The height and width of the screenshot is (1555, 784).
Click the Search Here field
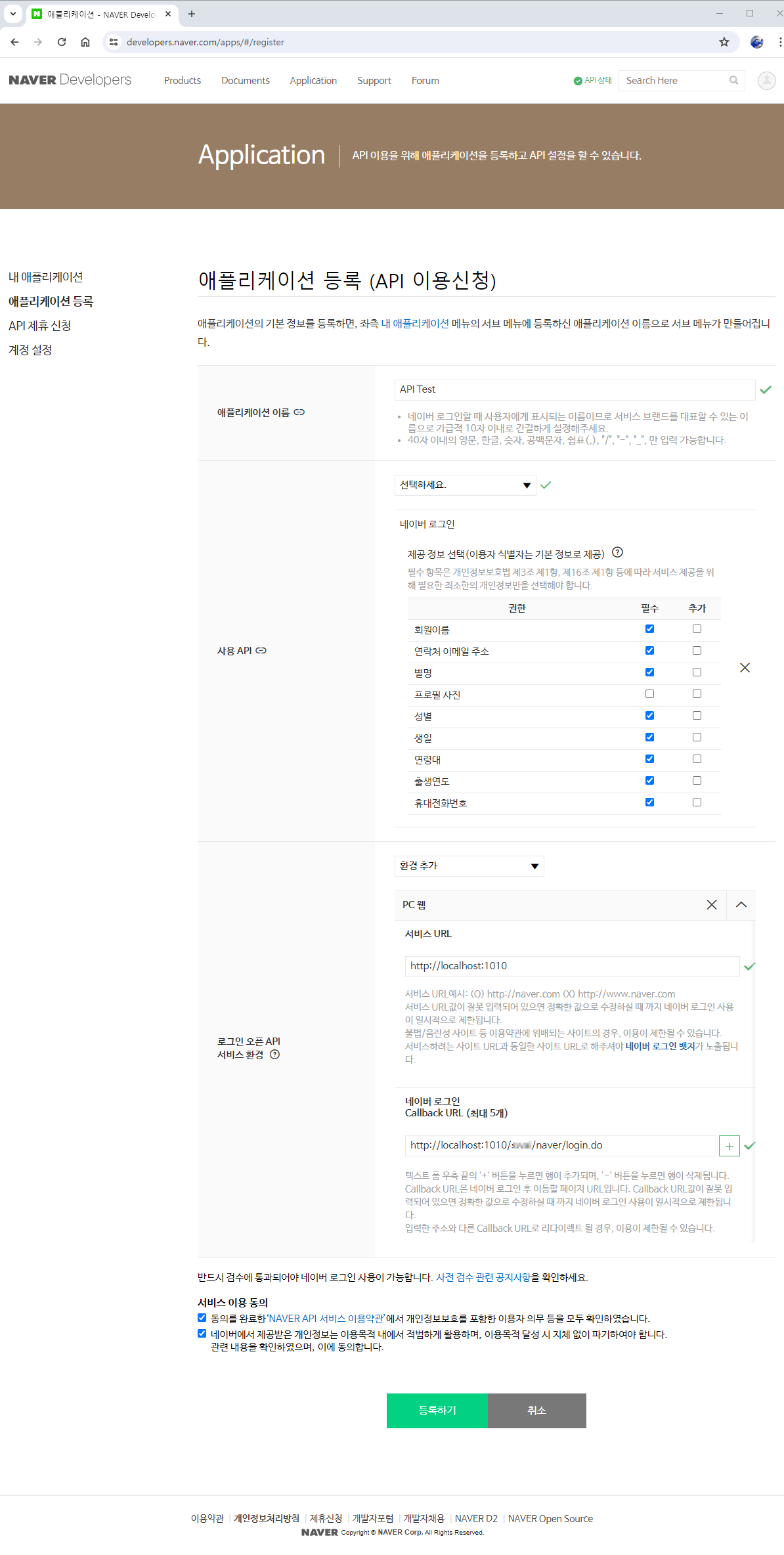[x=673, y=80]
